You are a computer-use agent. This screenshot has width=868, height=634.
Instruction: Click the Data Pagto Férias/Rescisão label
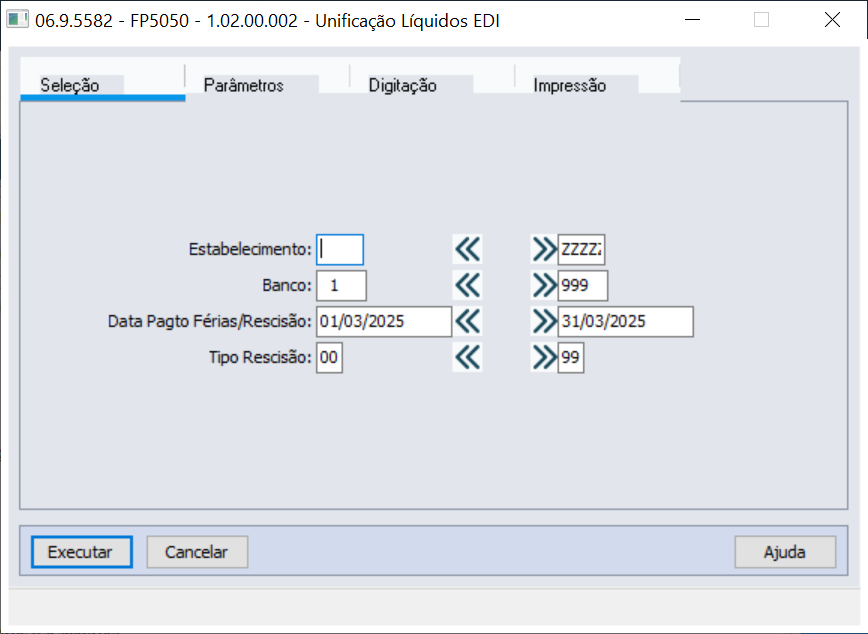[x=210, y=322]
